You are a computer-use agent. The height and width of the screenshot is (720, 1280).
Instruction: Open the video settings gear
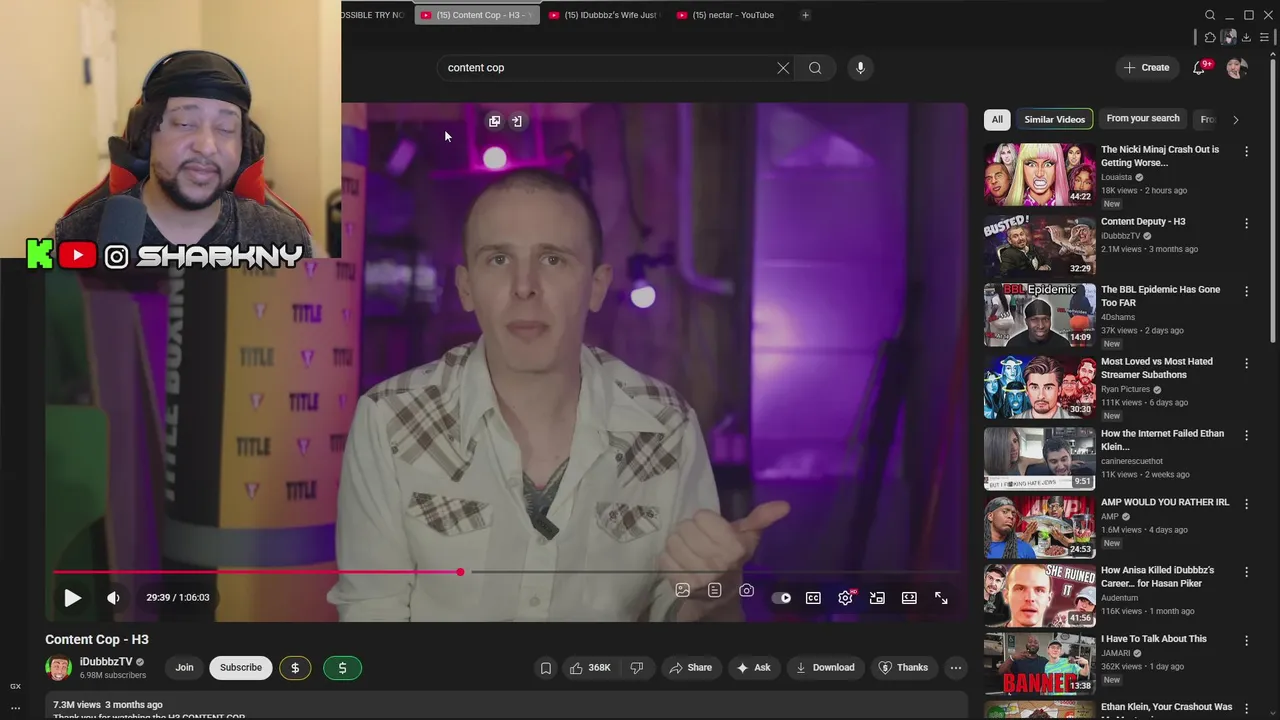pos(845,598)
